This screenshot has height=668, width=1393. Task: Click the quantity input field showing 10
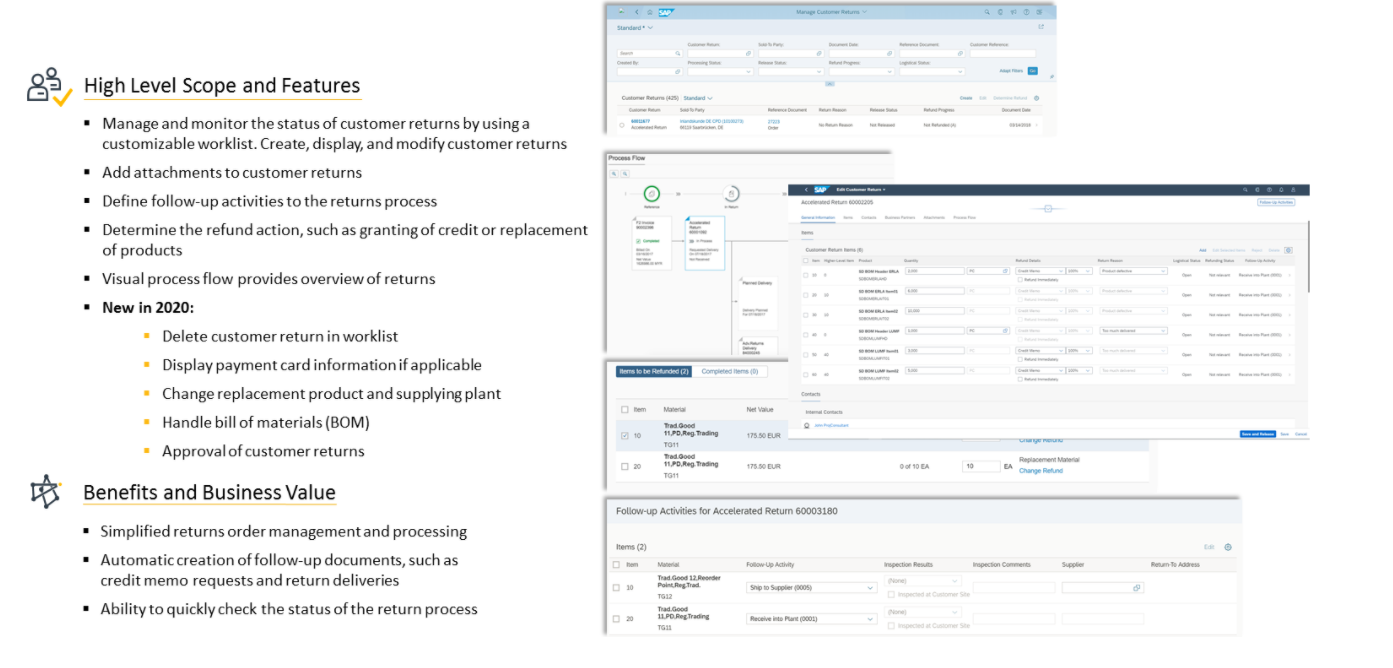click(x=980, y=466)
